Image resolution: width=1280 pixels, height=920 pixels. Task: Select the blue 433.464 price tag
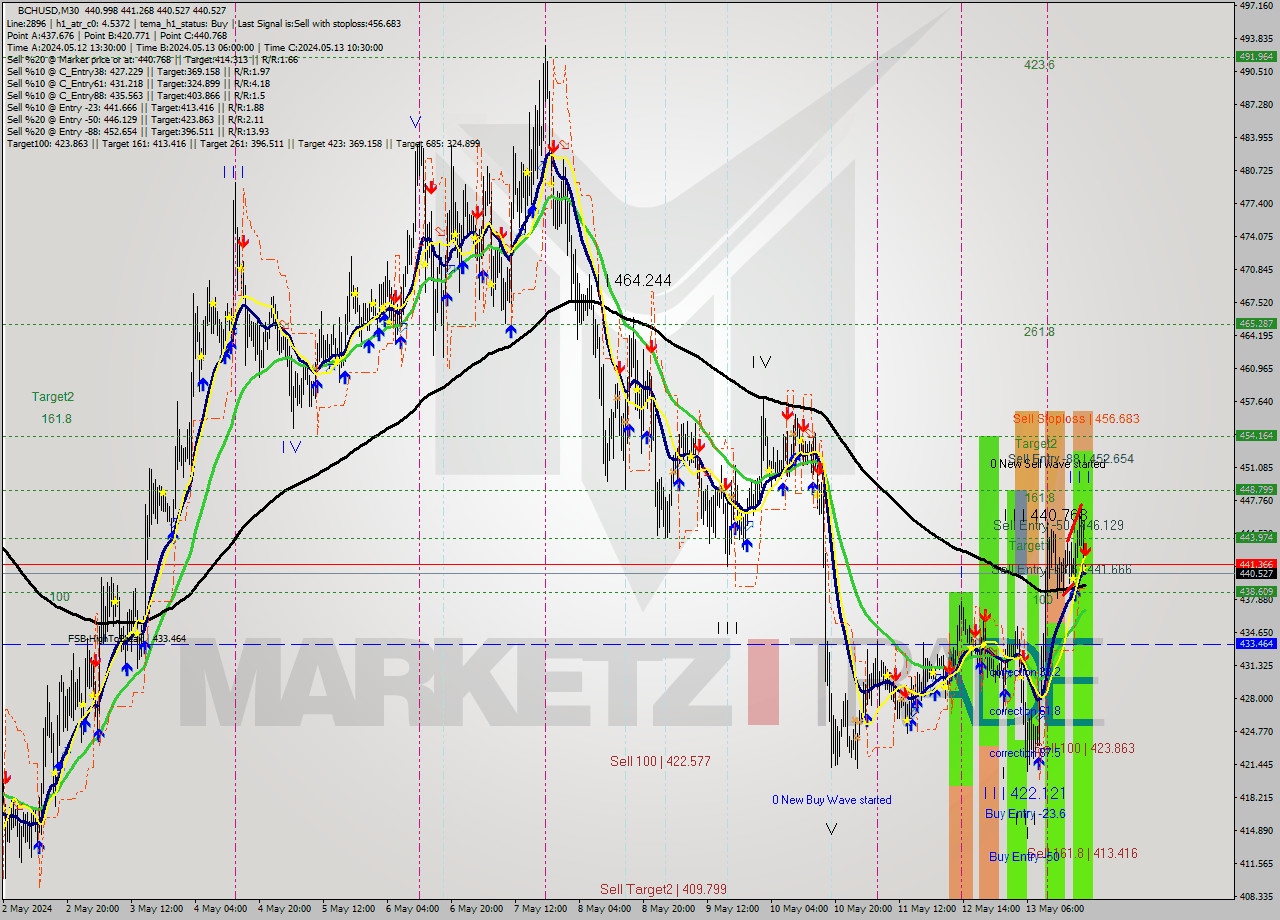1257,644
